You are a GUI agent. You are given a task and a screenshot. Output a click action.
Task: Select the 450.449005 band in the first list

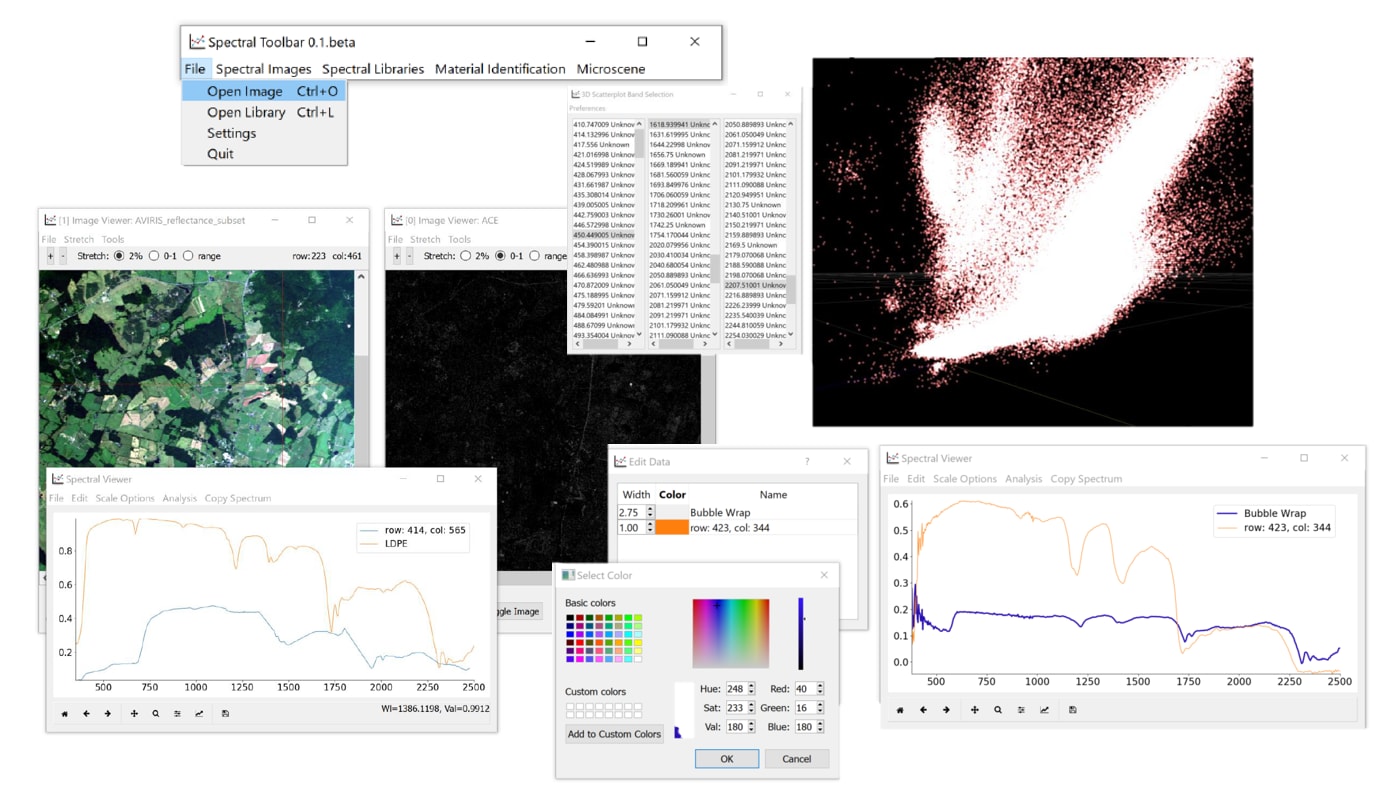tap(604, 235)
